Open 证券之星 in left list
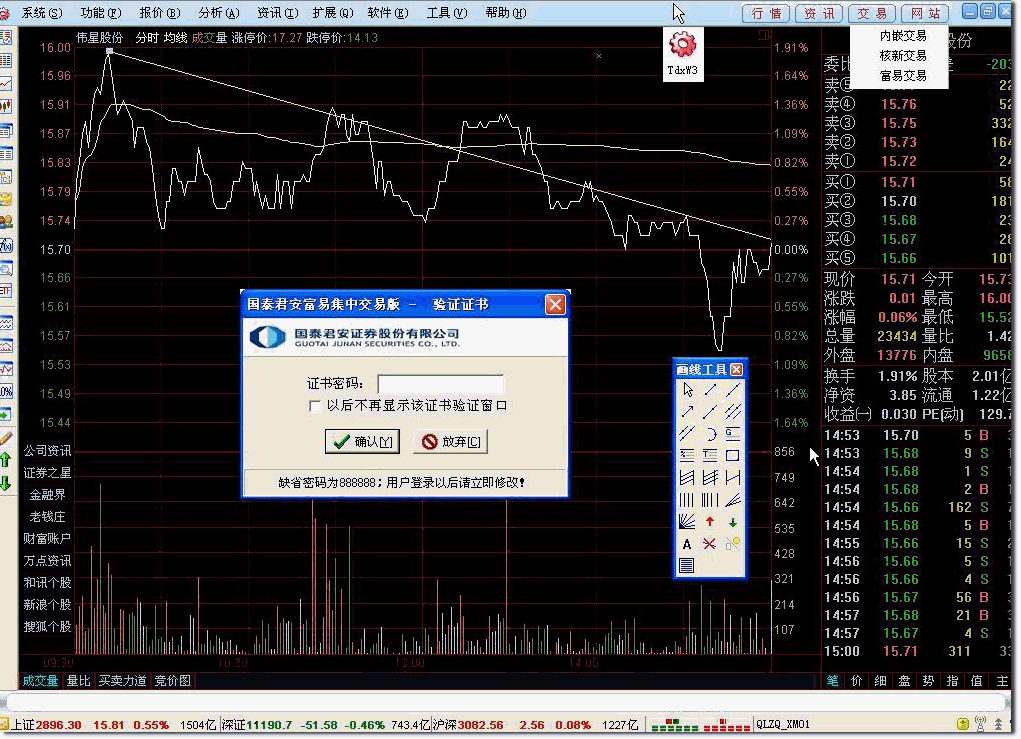This screenshot has height=739, width=1021. tap(47, 473)
